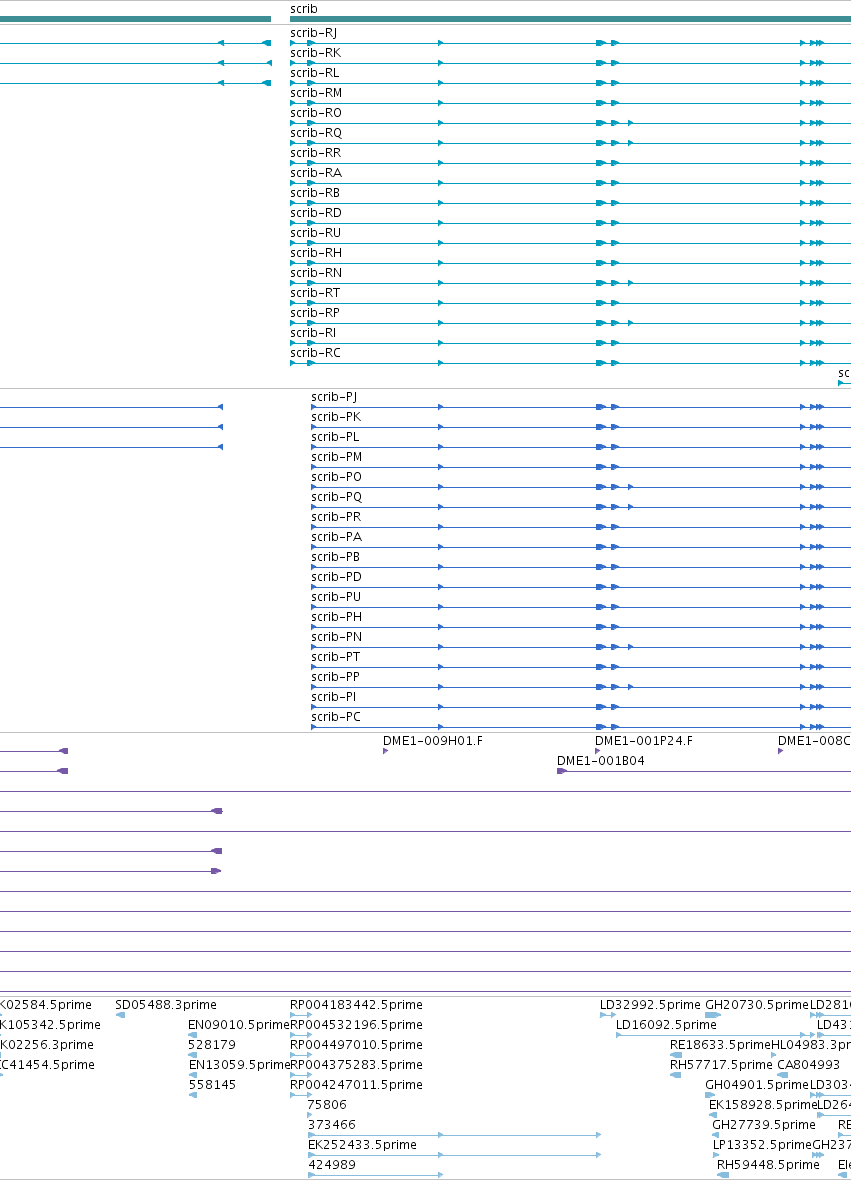
Task: Select transcript scrib-RO label
Action: click(x=316, y=113)
